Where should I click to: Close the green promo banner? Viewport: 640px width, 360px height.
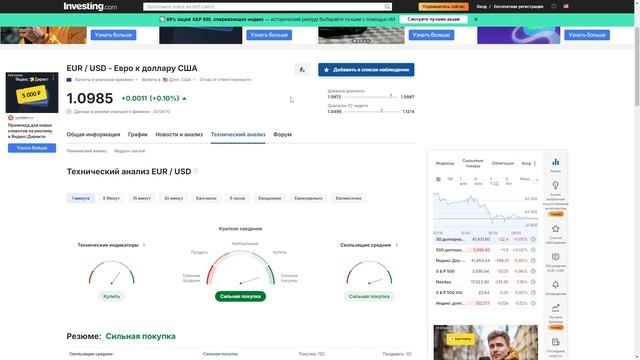tap(476, 19)
